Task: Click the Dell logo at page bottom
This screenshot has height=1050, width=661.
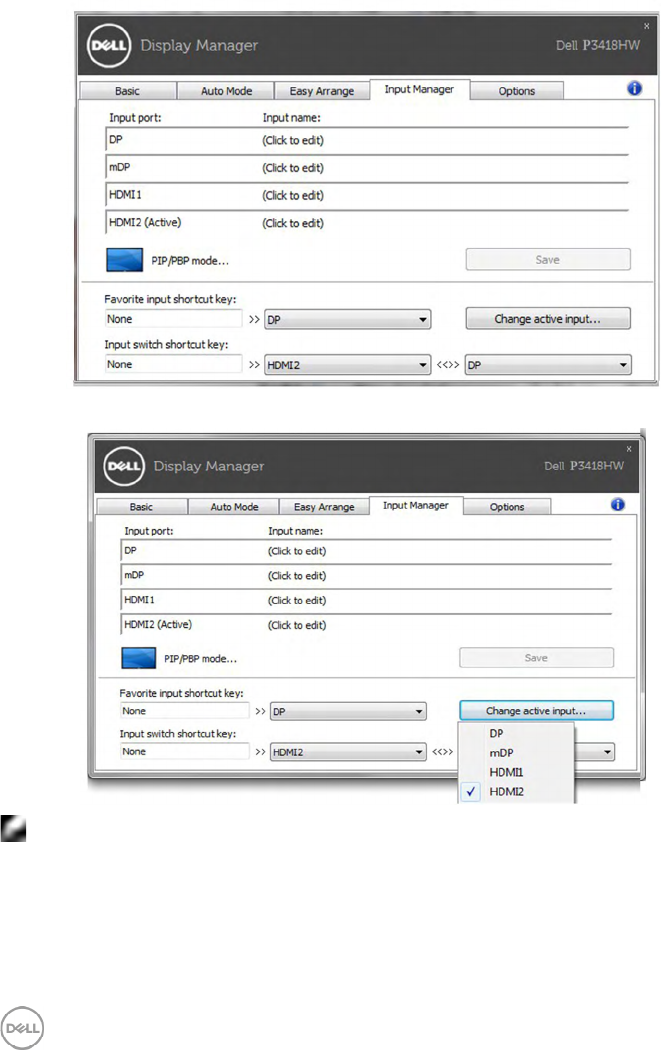Action: tap(22, 1027)
